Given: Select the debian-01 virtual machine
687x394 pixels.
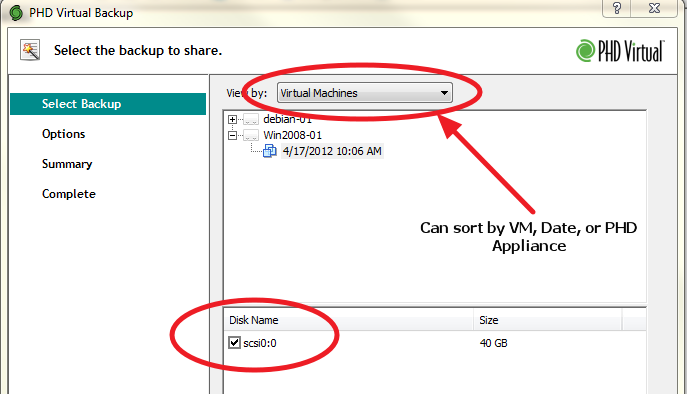Looking at the screenshot, I should [x=287, y=119].
